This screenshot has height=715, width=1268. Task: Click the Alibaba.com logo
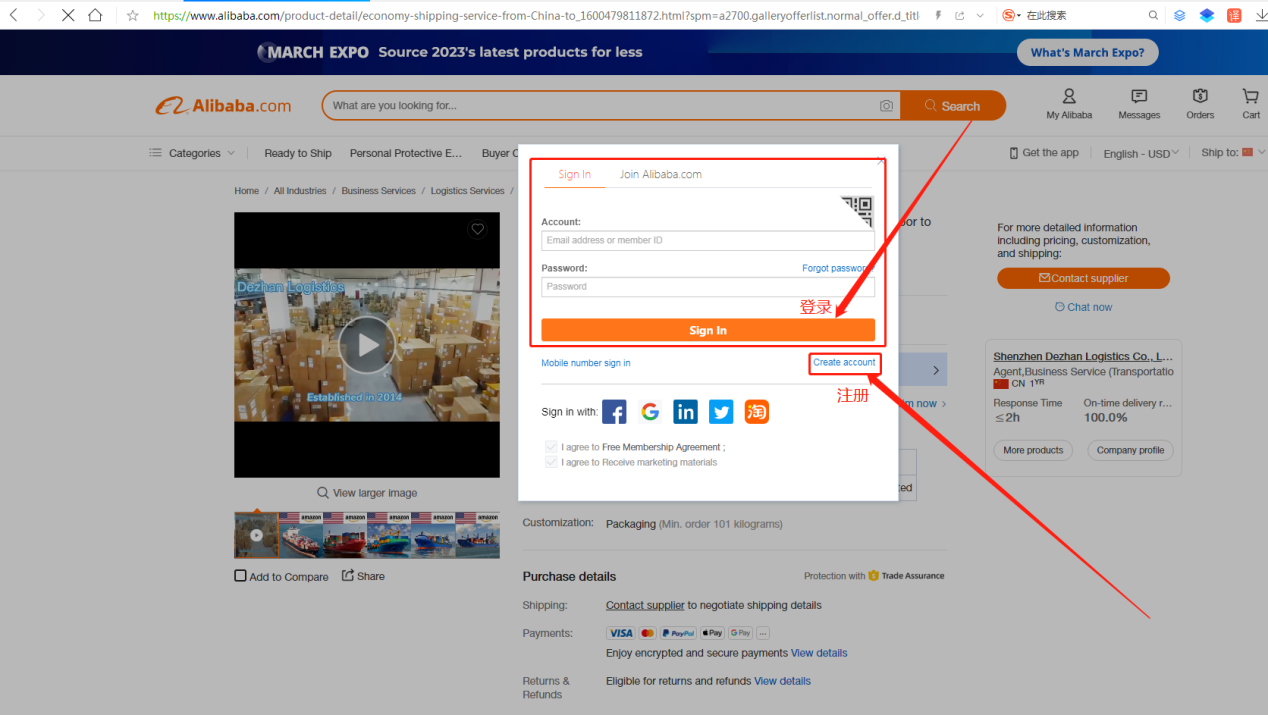click(x=223, y=106)
